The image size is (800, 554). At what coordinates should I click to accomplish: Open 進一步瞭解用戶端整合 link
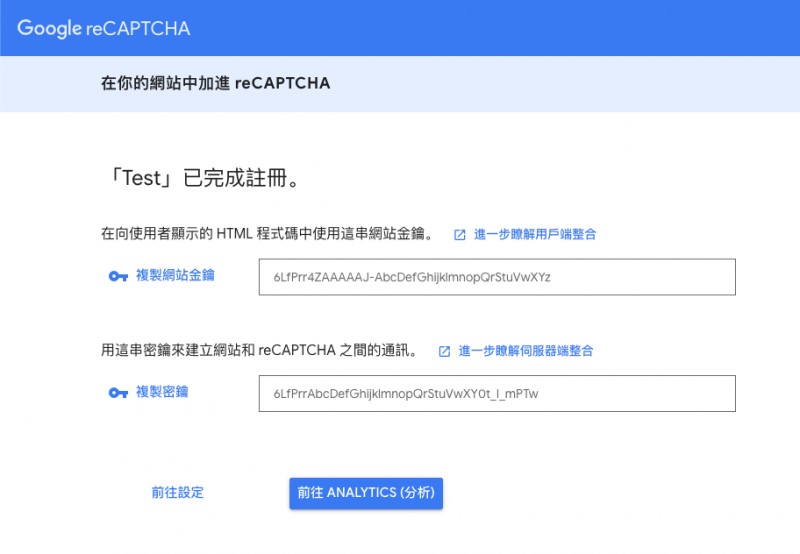[535, 234]
